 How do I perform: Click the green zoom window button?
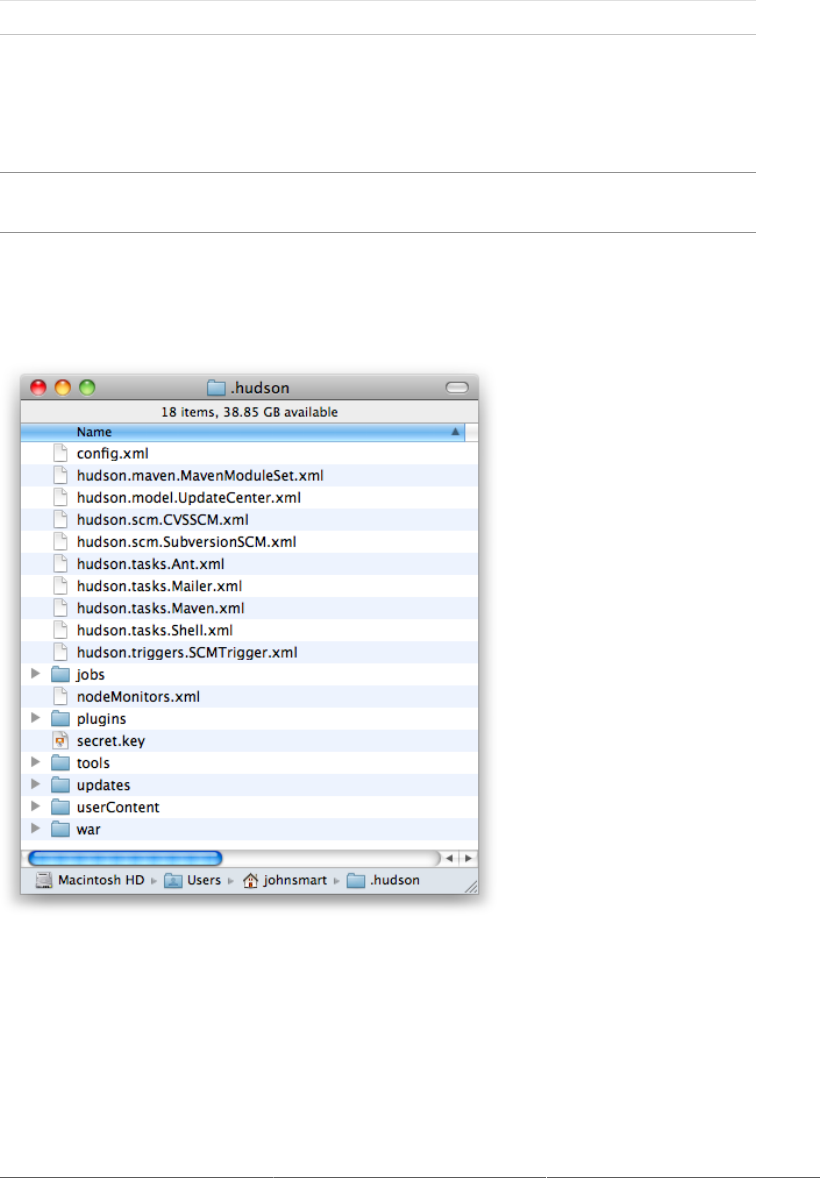[87, 388]
